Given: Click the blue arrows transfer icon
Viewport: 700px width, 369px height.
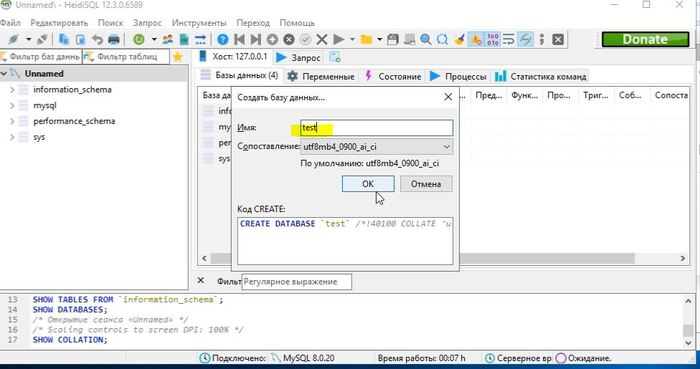Looking at the screenshot, I should pyautogui.click(x=200, y=40).
